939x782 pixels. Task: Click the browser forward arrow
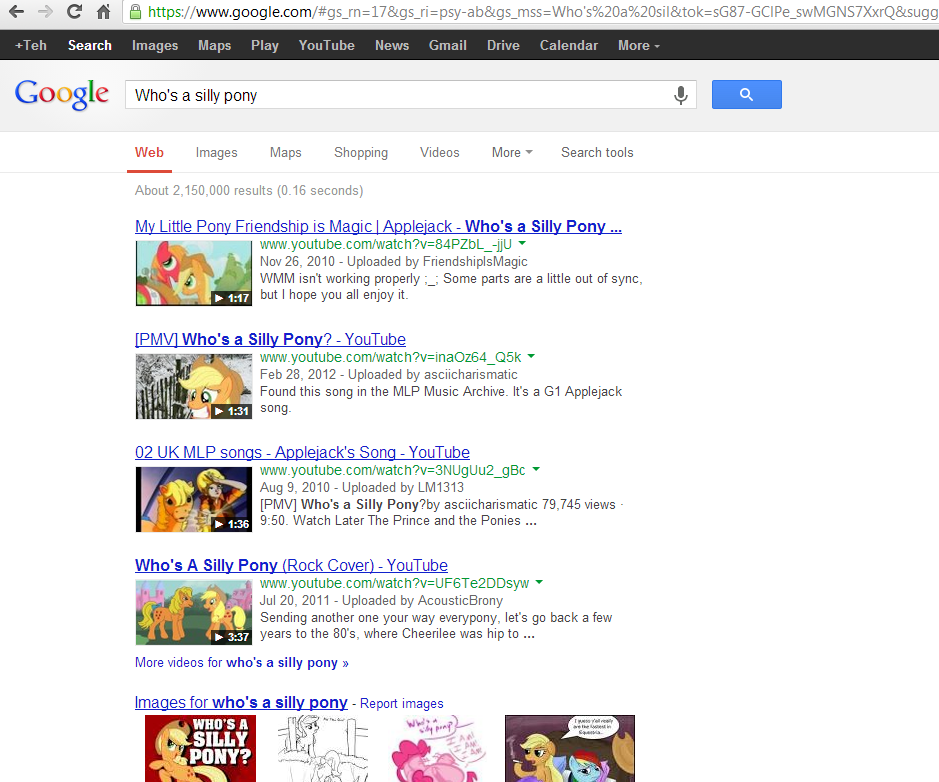(45, 11)
